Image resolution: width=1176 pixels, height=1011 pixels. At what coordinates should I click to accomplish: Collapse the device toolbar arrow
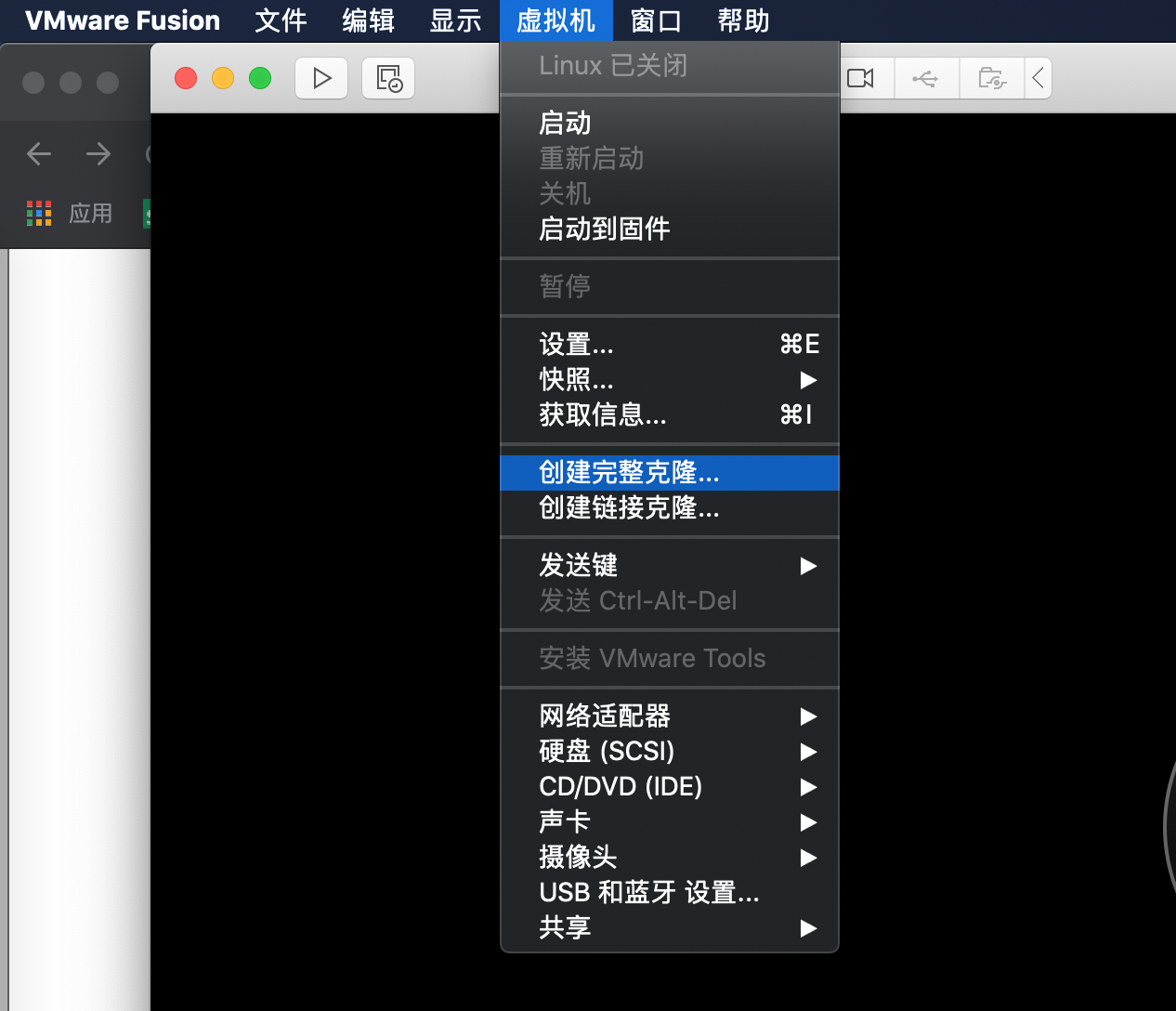coord(1039,78)
